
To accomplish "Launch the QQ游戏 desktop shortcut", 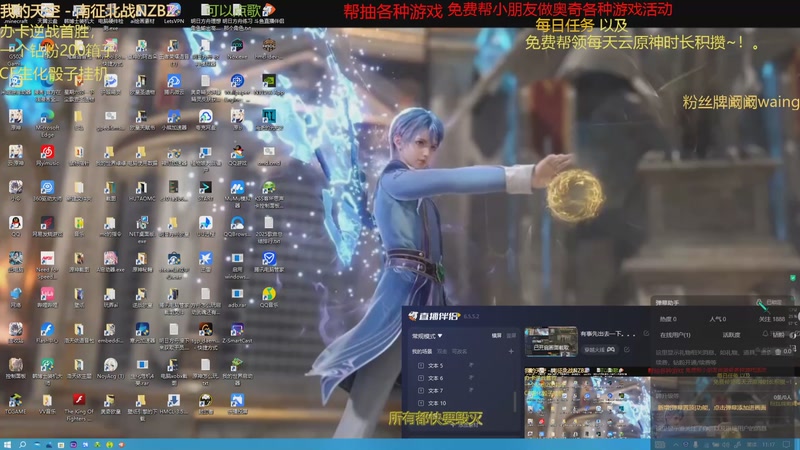I will [x=237, y=155].
